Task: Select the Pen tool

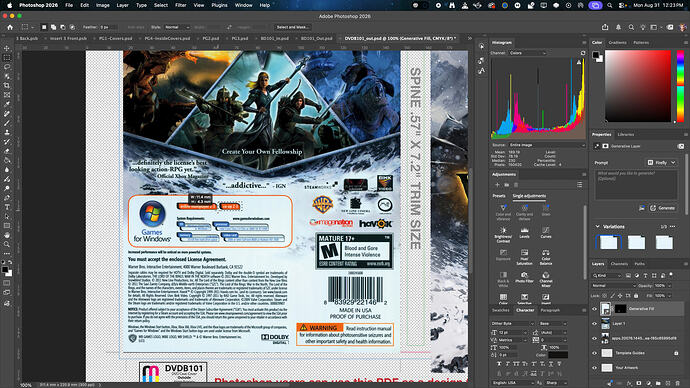Action: tap(7, 198)
